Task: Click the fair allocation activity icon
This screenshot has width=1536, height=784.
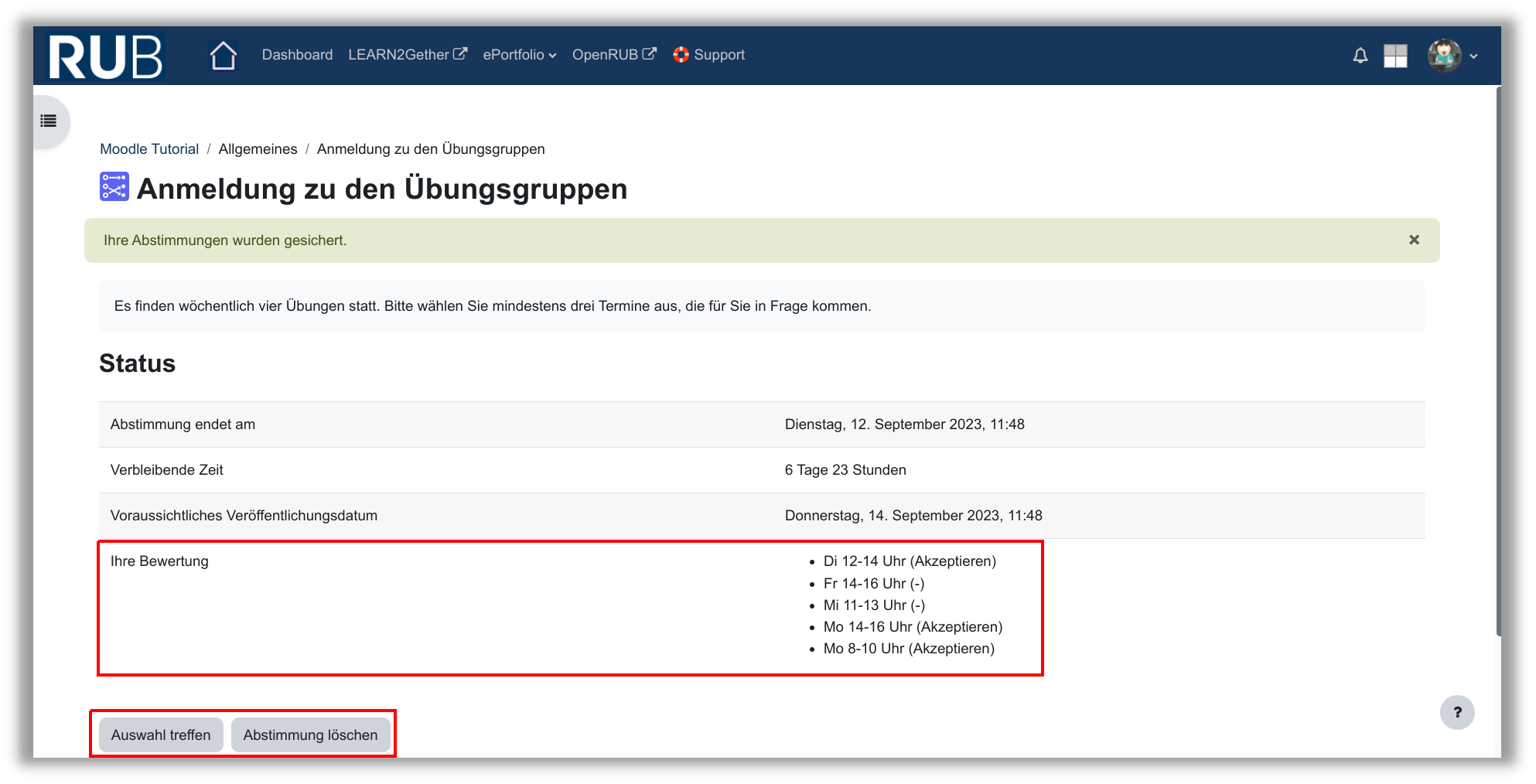Action: click(x=114, y=187)
